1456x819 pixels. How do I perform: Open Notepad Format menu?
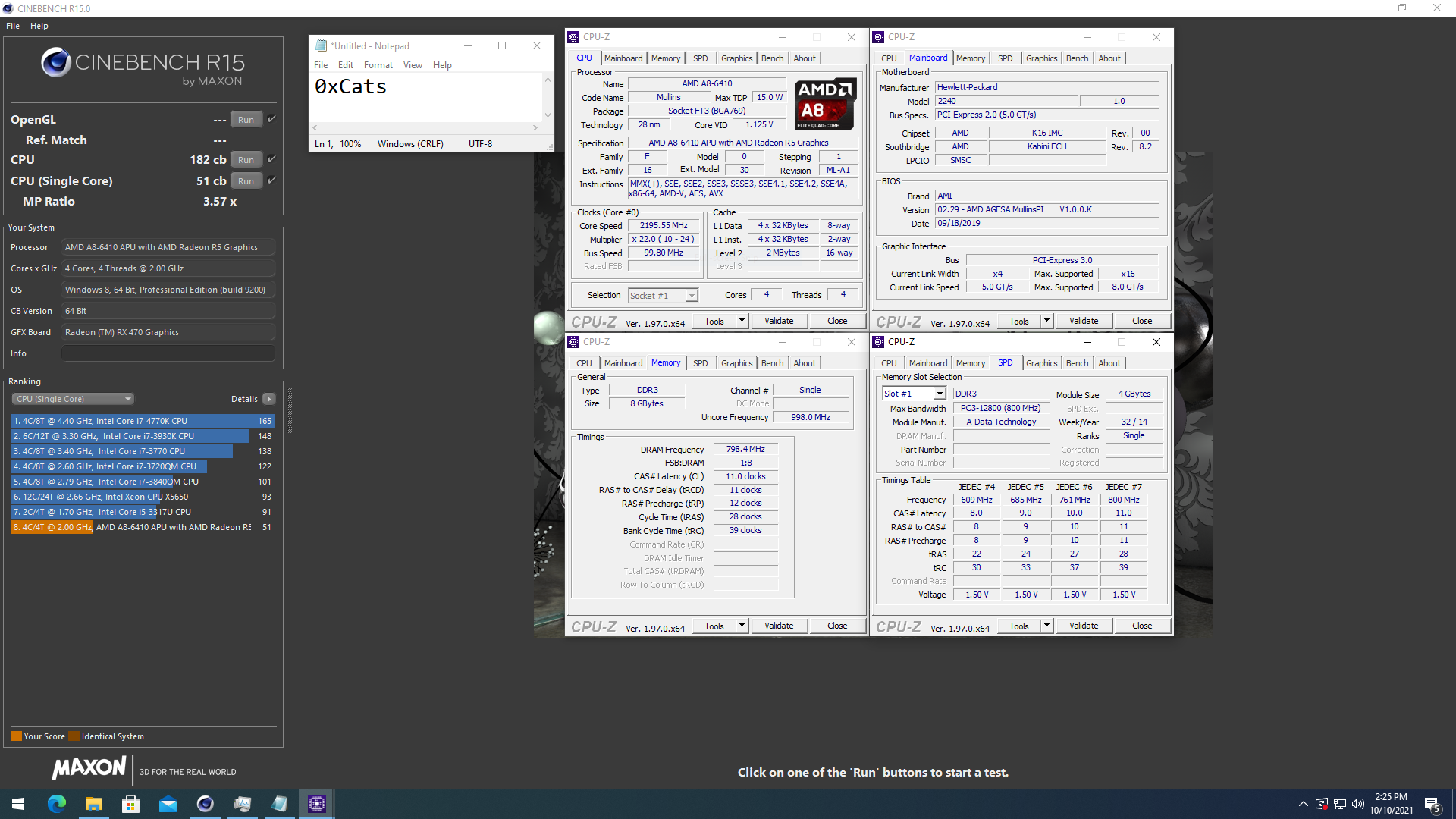click(x=378, y=65)
